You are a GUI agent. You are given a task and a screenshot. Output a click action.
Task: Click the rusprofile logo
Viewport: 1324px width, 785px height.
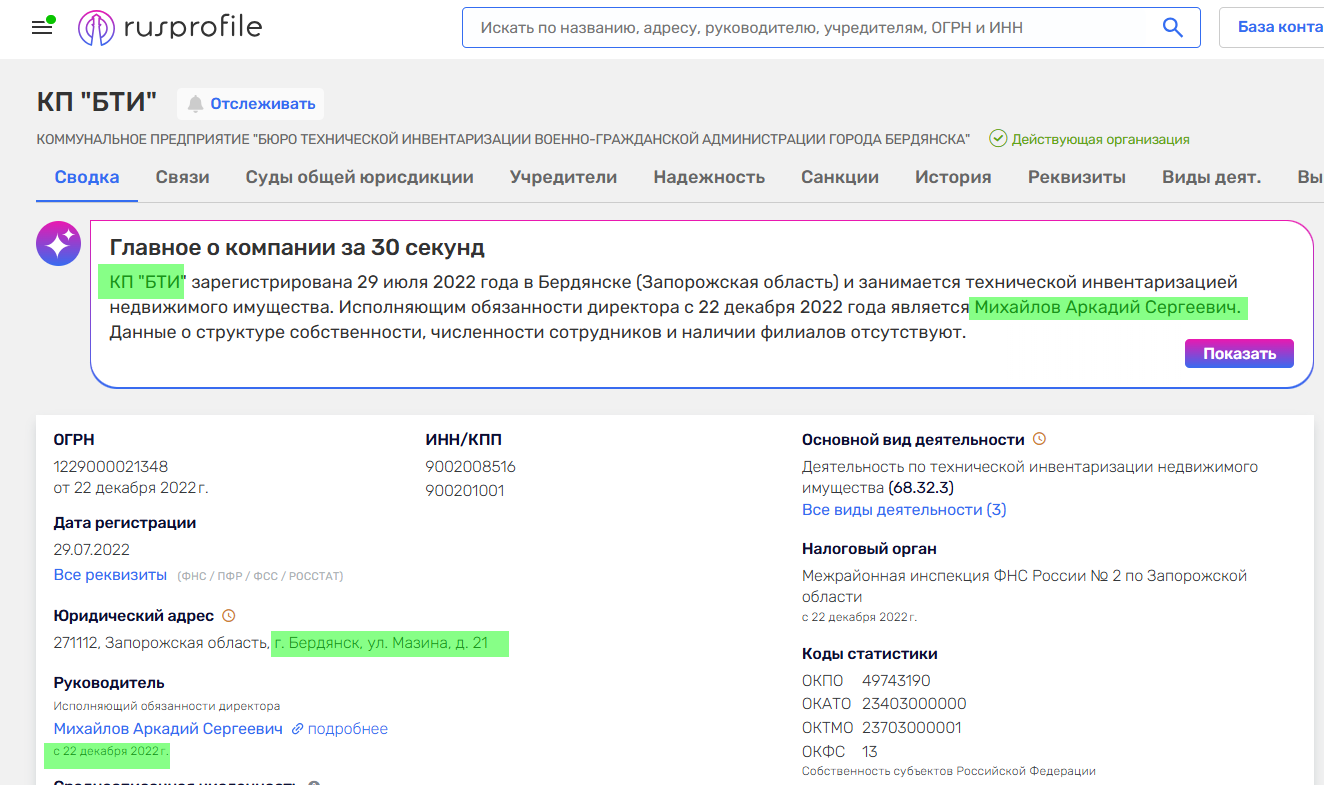[x=170, y=27]
